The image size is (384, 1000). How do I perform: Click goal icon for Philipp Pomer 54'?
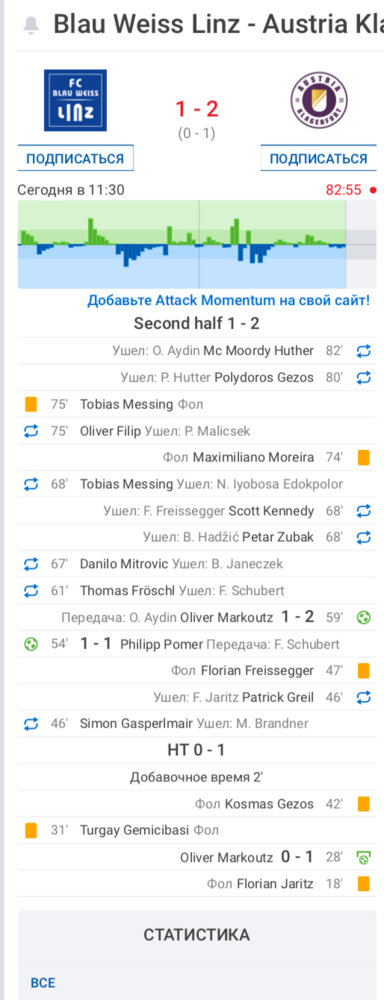pos(31,644)
